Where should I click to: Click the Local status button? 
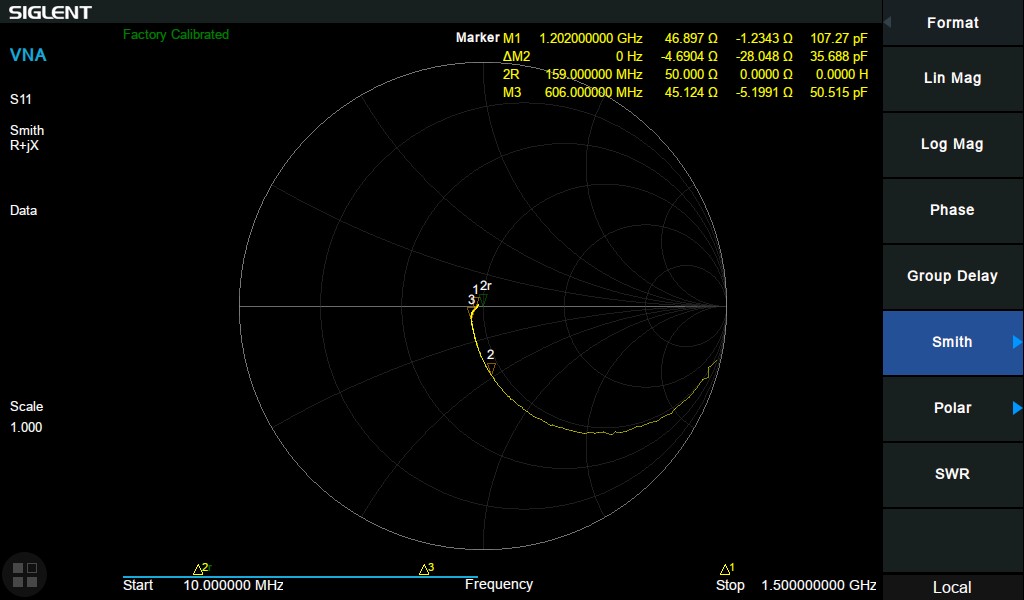[x=951, y=587]
